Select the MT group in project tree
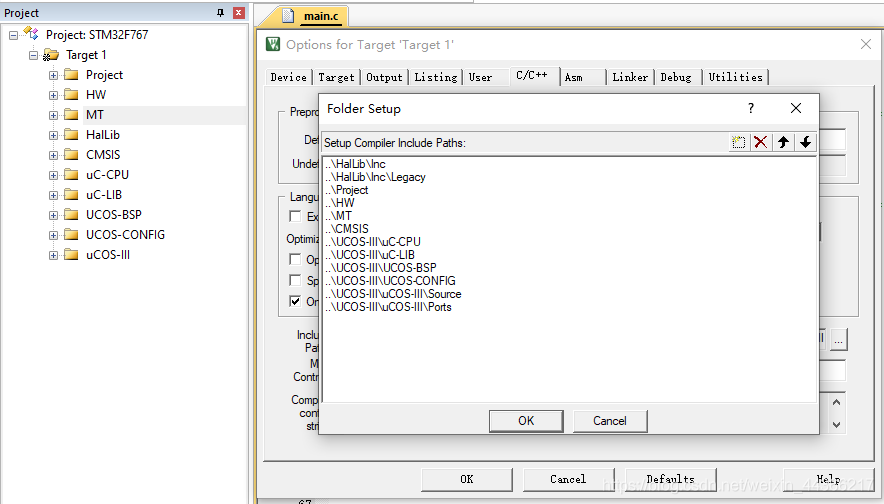 95,115
